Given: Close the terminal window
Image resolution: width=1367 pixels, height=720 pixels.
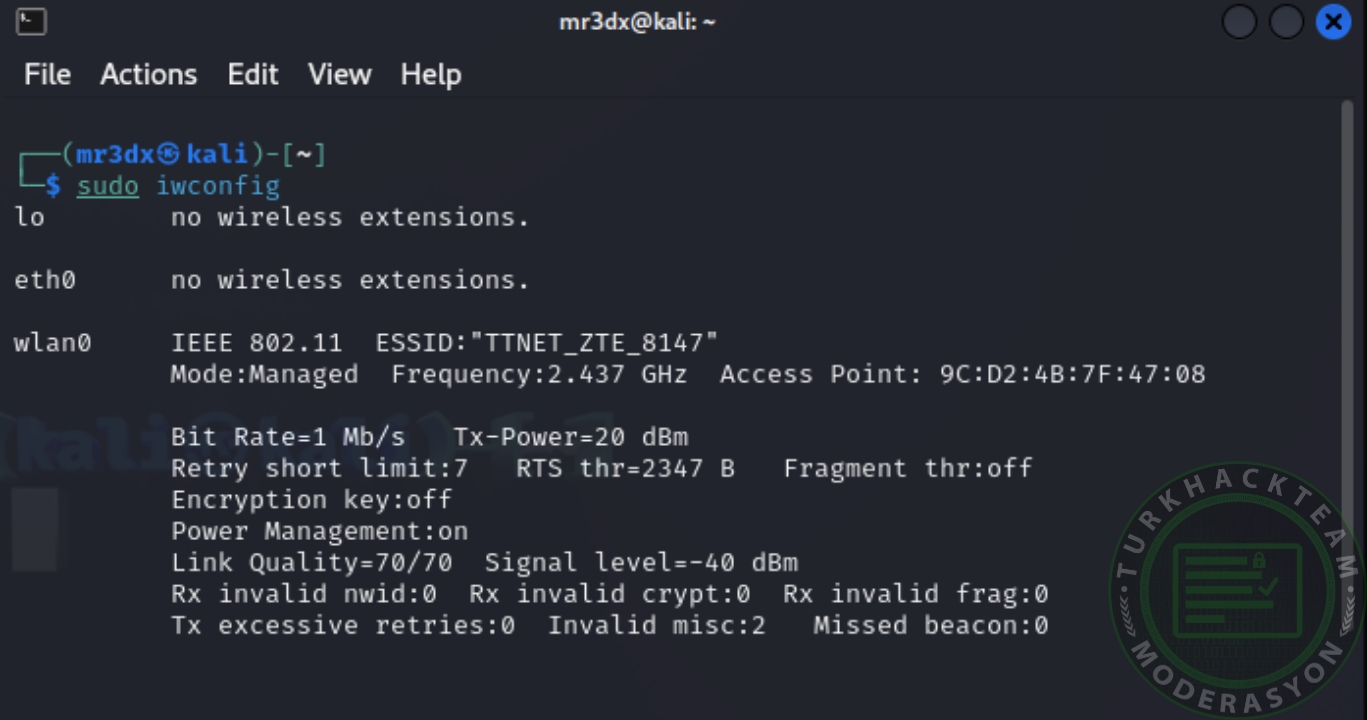Looking at the screenshot, I should (1333, 22).
